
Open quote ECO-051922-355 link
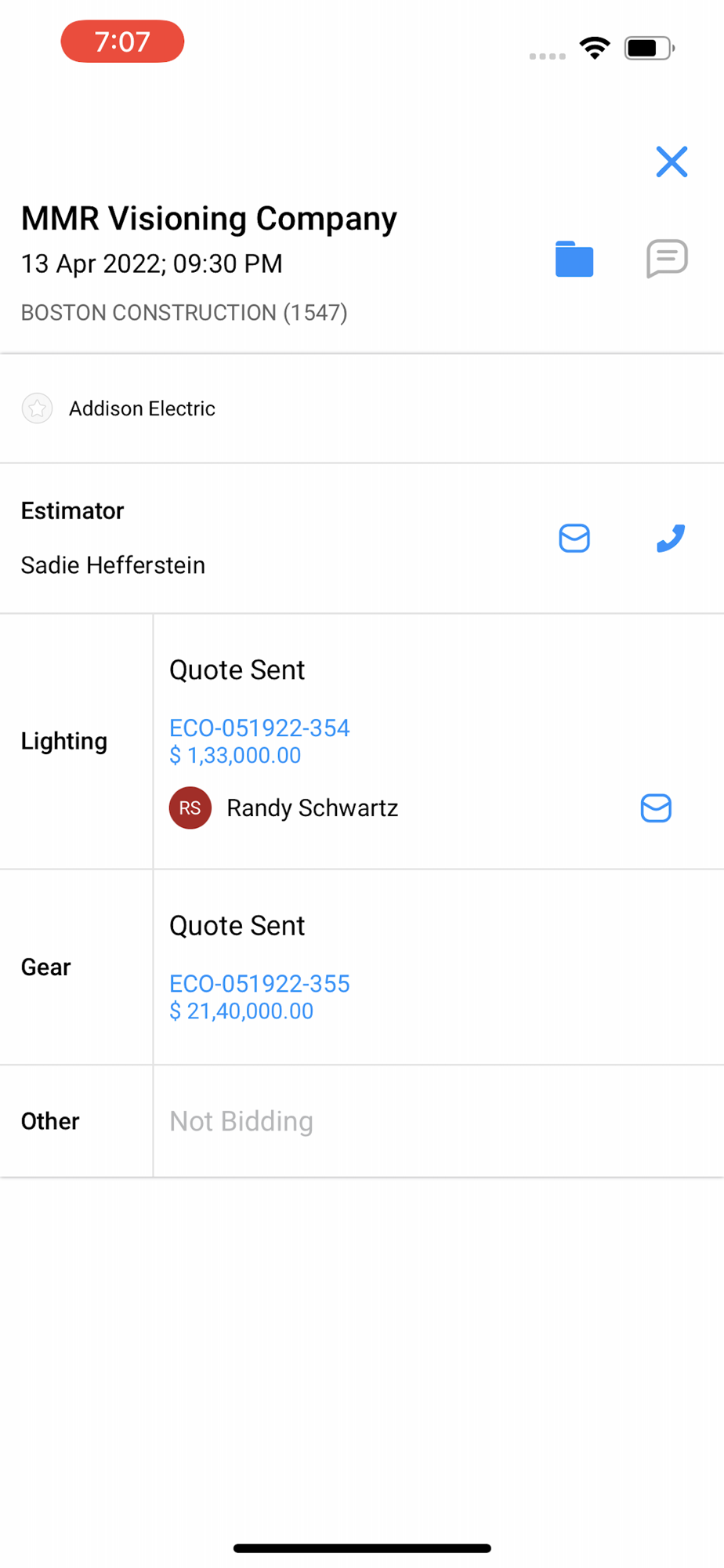pyautogui.click(x=259, y=983)
